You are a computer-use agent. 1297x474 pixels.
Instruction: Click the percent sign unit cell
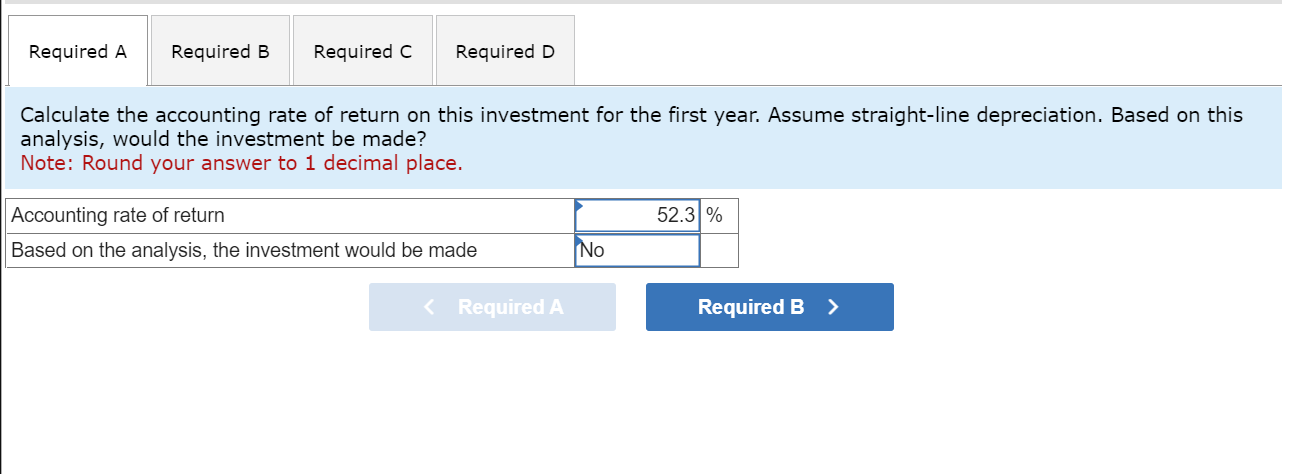(715, 216)
